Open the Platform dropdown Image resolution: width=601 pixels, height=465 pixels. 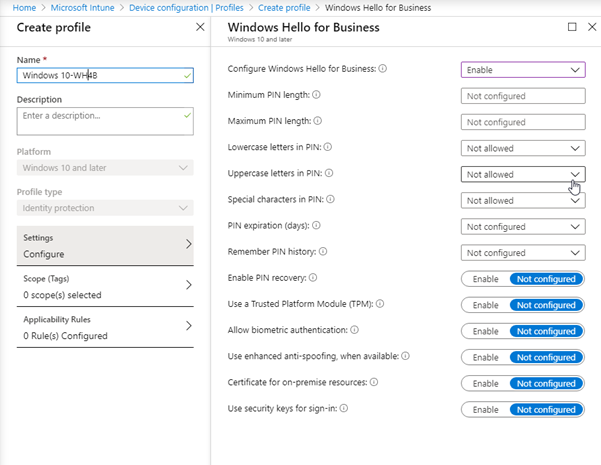pos(105,168)
